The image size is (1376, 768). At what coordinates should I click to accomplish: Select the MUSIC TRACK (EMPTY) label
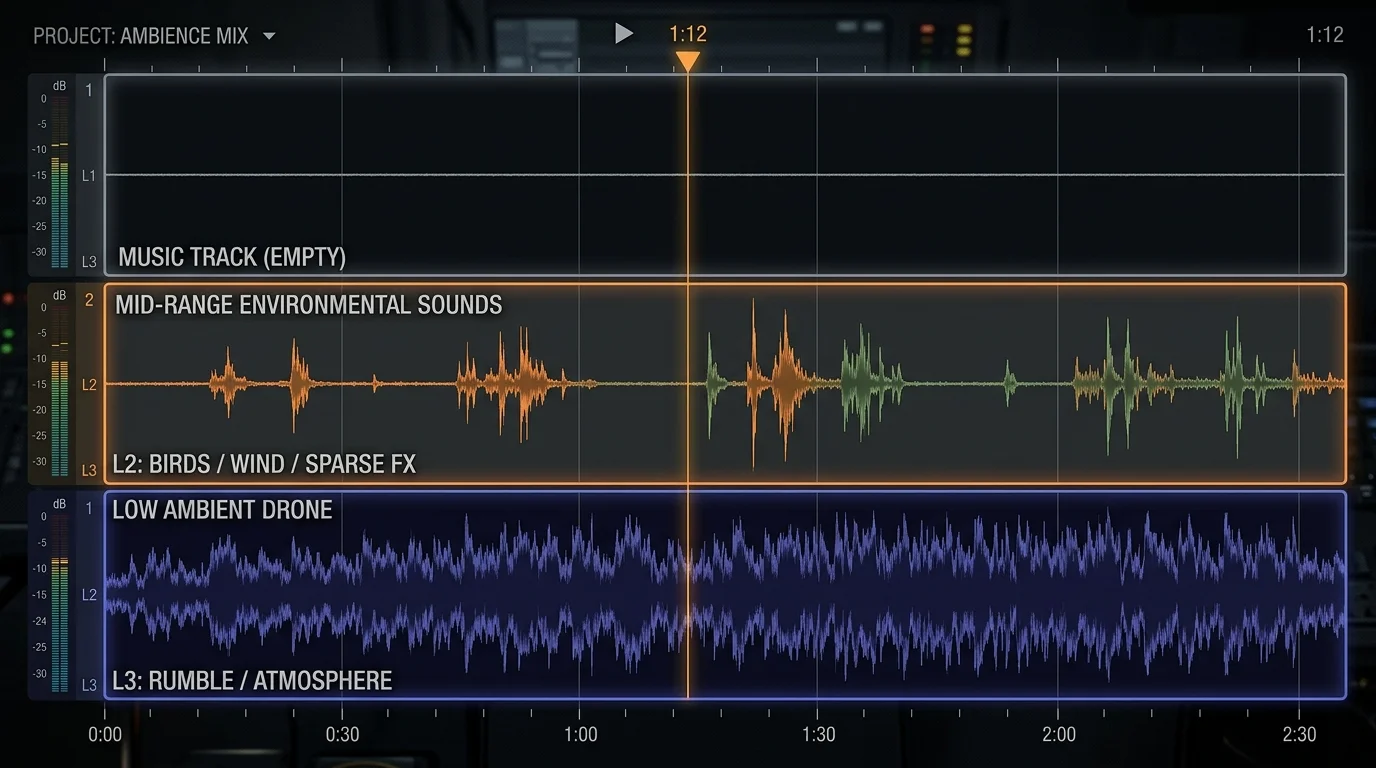tap(232, 257)
